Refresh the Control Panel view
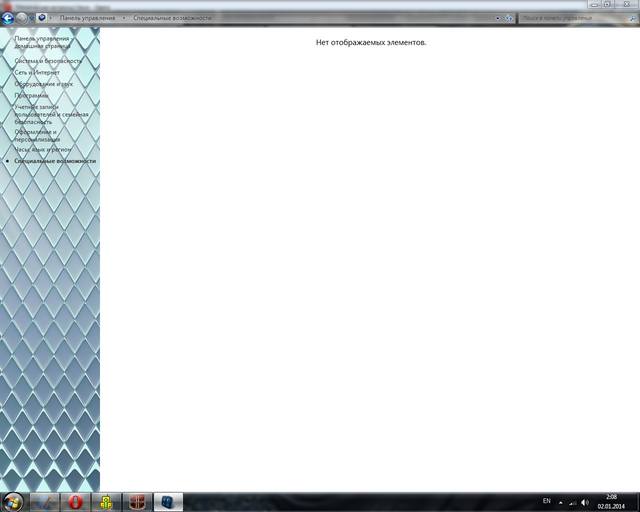Image resolution: width=640 pixels, height=512 pixels. coord(509,18)
